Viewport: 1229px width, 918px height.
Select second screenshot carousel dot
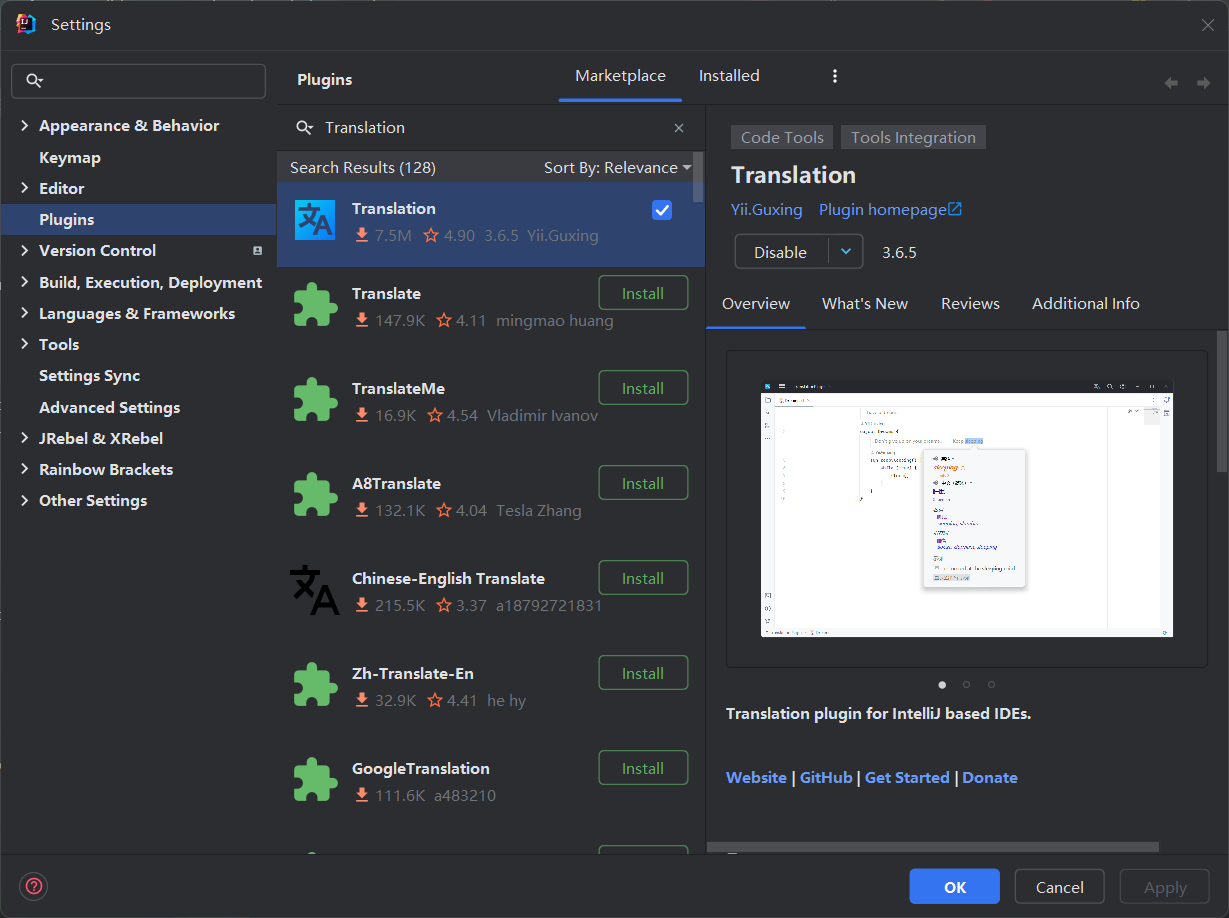(966, 685)
